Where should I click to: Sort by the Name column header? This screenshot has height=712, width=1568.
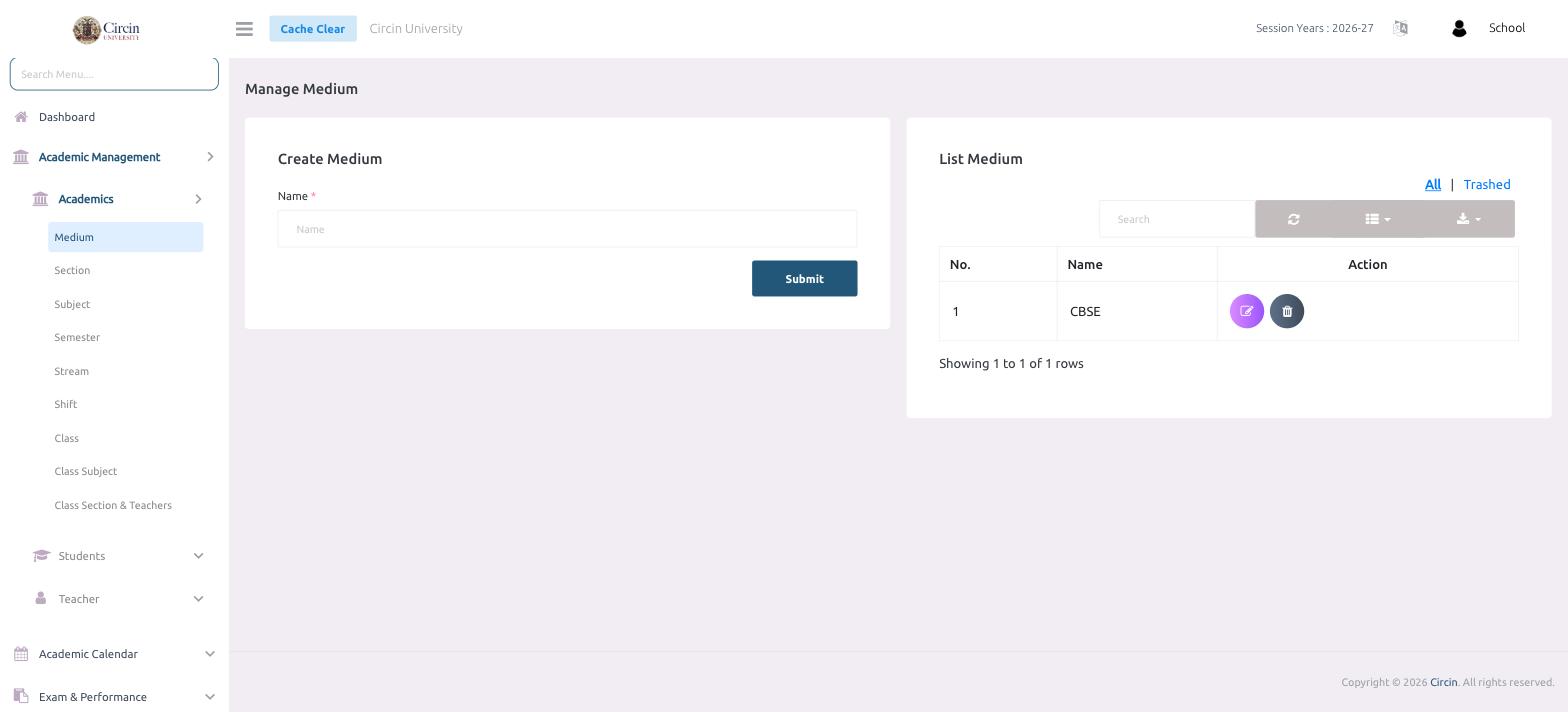pos(1137,264)
